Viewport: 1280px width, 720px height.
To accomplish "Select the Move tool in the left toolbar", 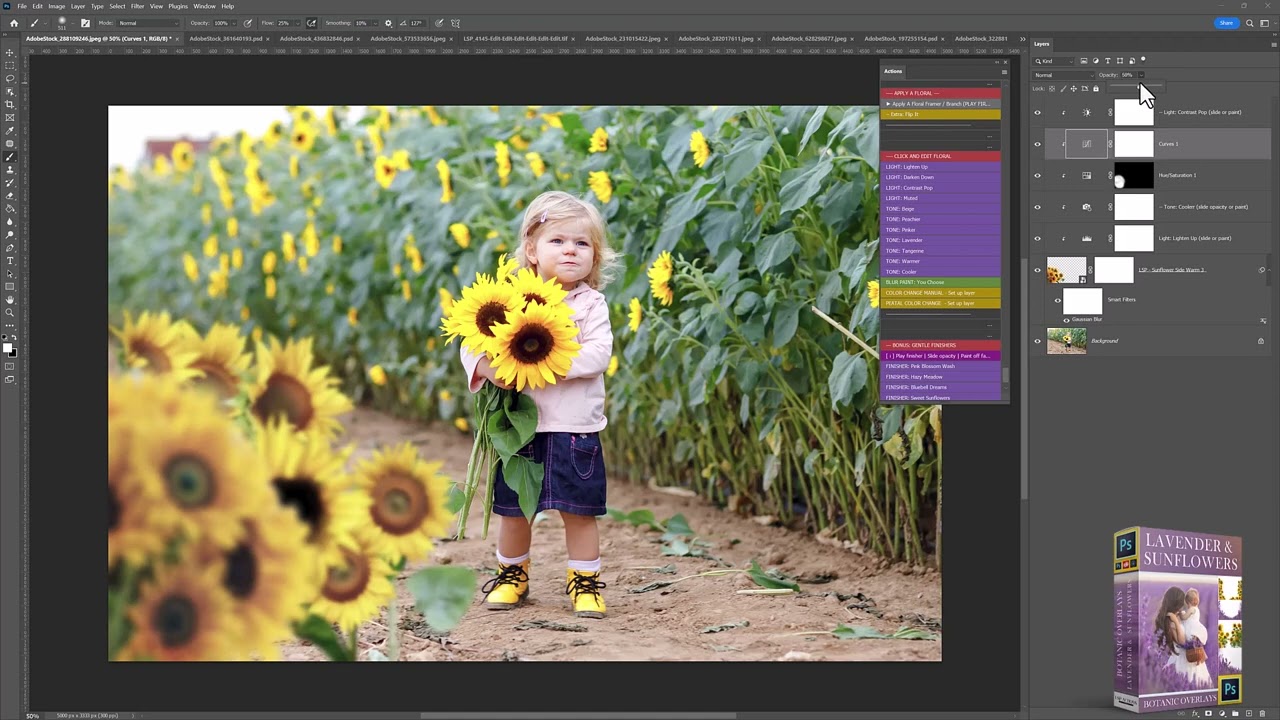I will click(x=10, y=52).
